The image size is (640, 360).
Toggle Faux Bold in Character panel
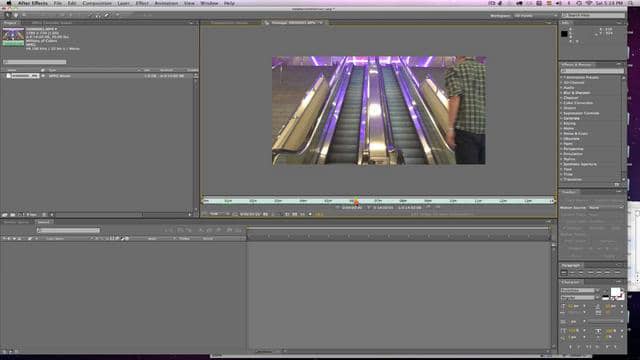tap(570, 347)
